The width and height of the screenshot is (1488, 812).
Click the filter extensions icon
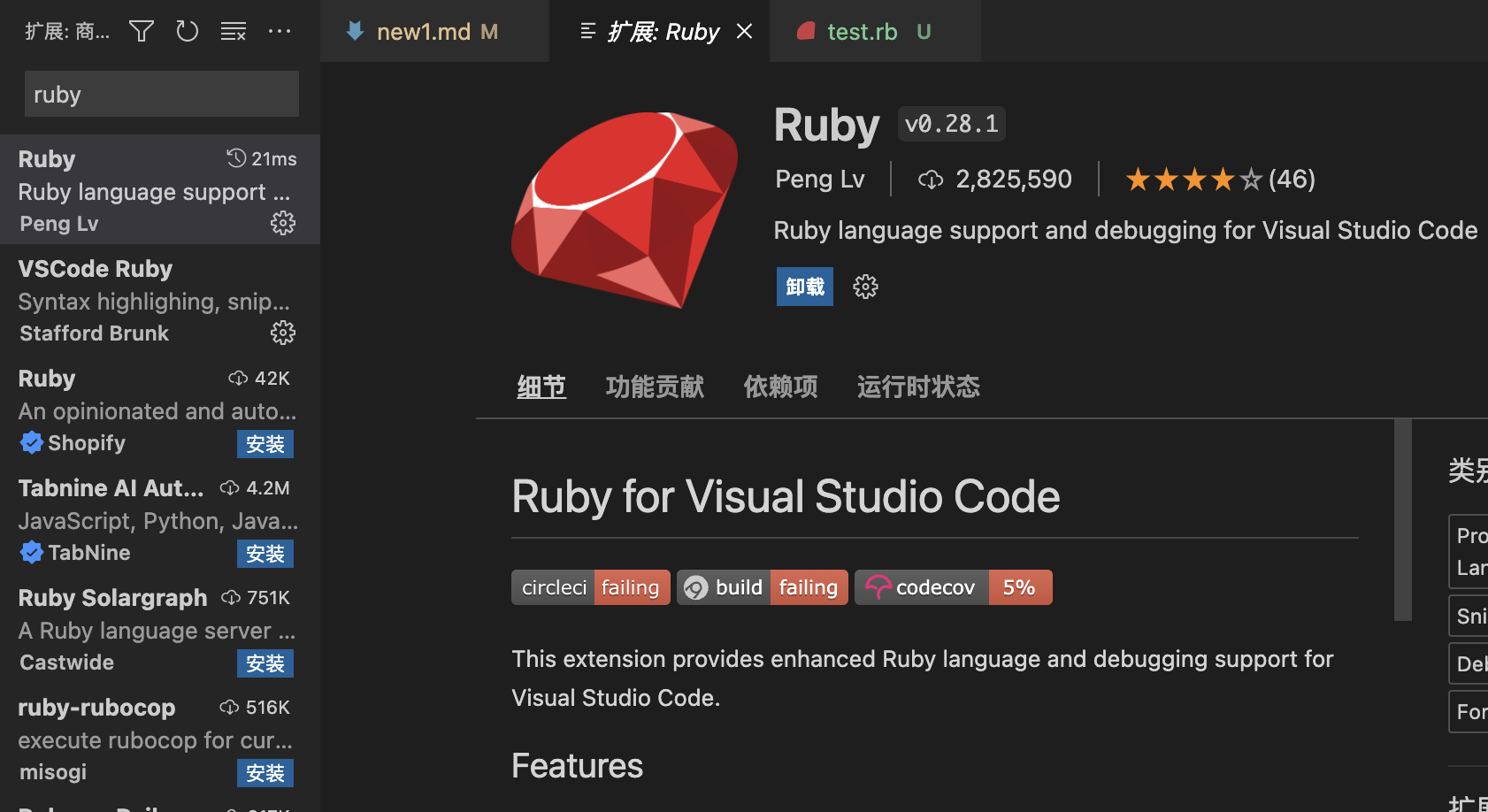142,31
